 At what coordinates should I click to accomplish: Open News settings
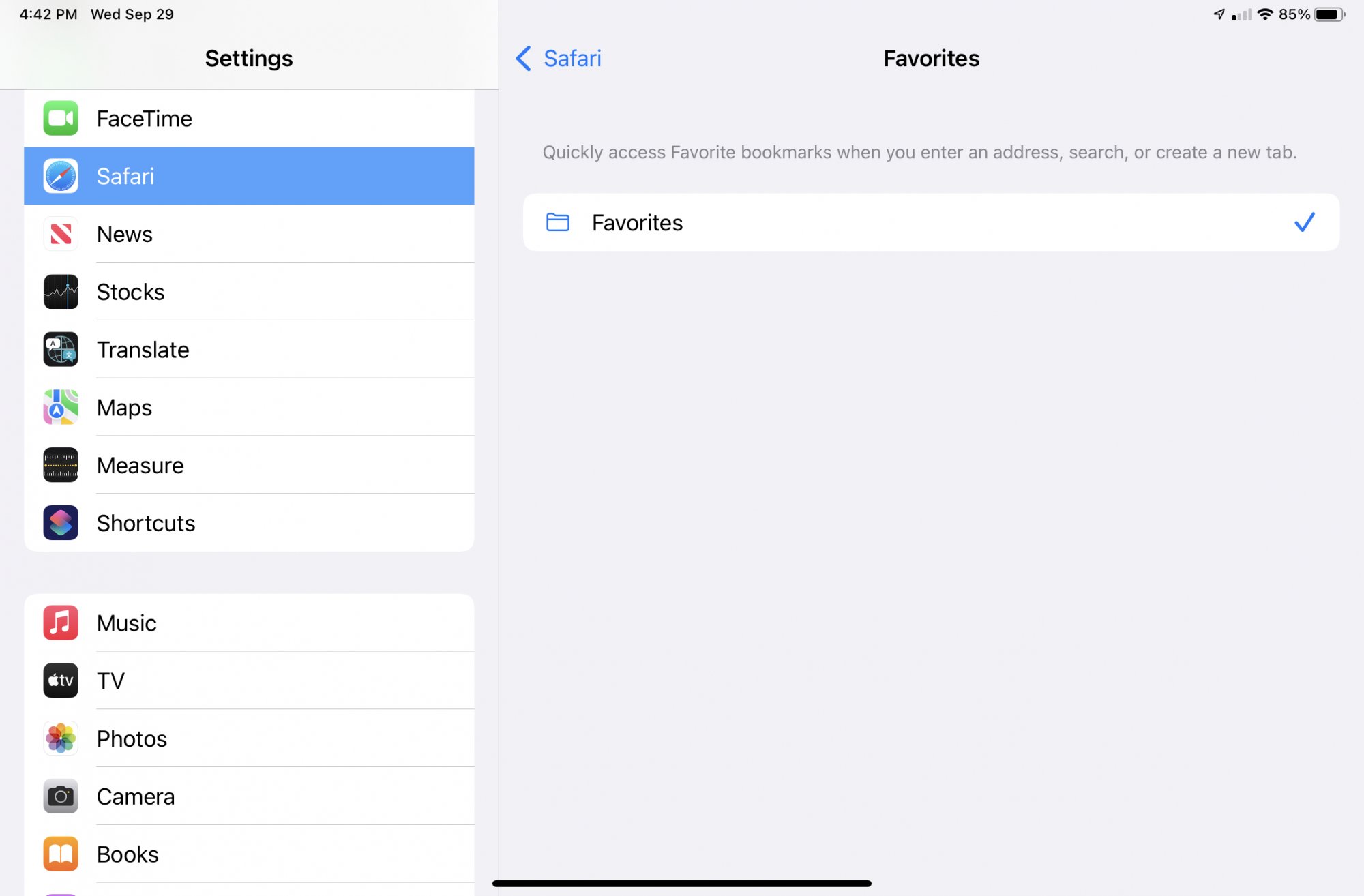pos(248,234)
